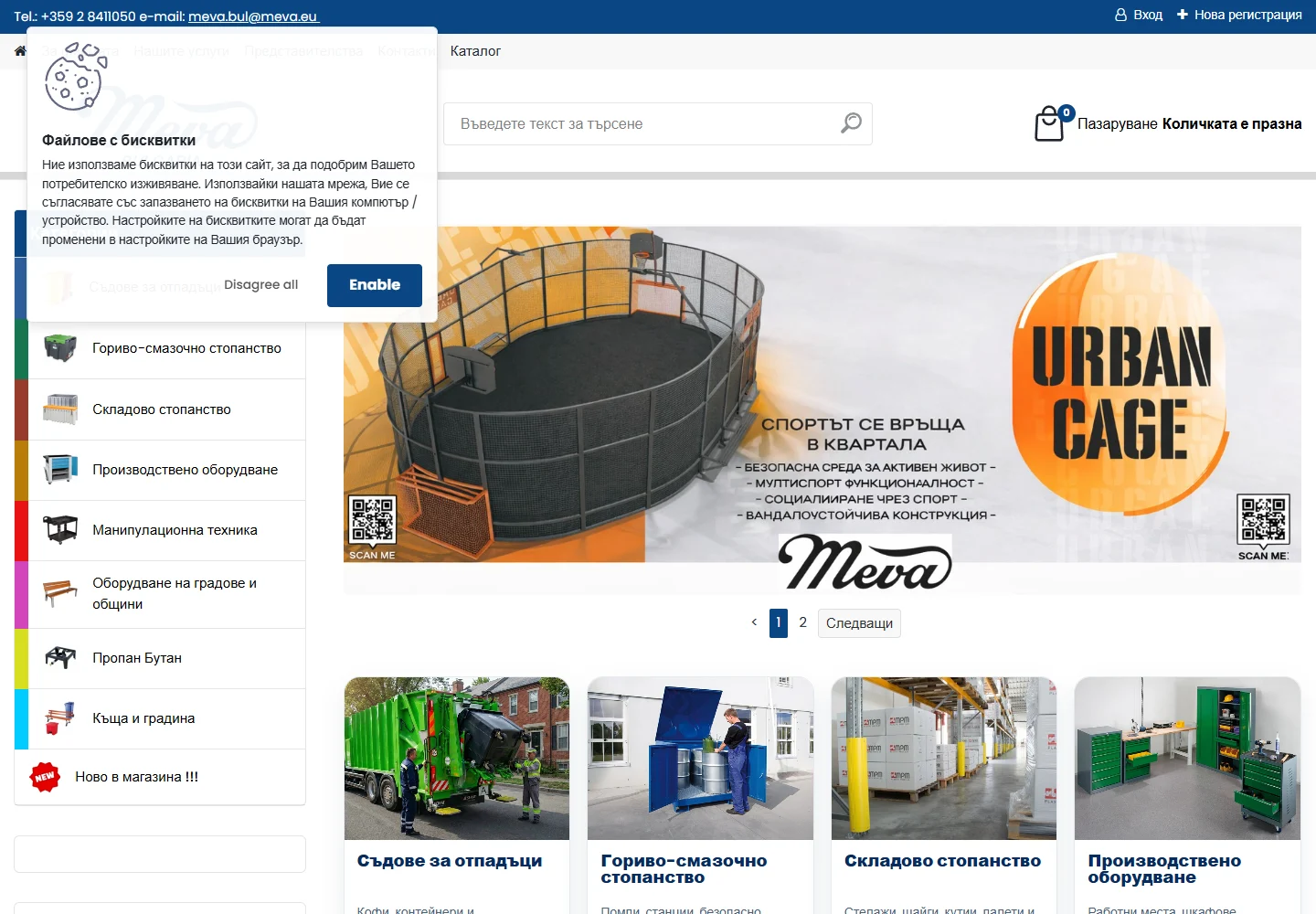Screen dimensions: 1316x914
Task: Click the handling cart category icon
Action: point(60,530)
